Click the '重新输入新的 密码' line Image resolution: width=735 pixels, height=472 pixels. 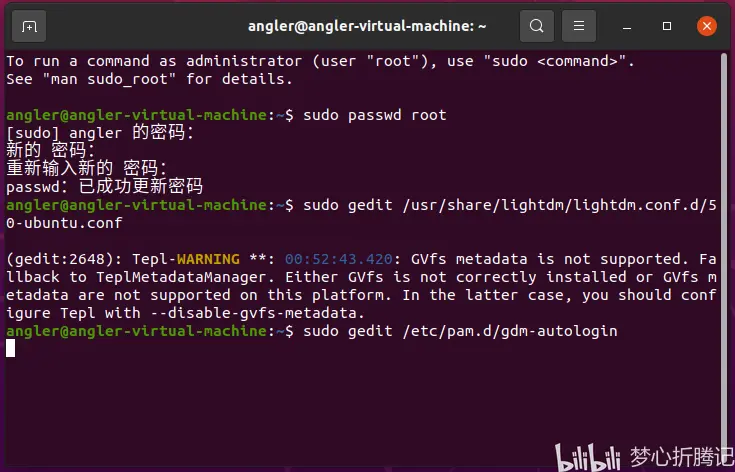pos(86,168)
